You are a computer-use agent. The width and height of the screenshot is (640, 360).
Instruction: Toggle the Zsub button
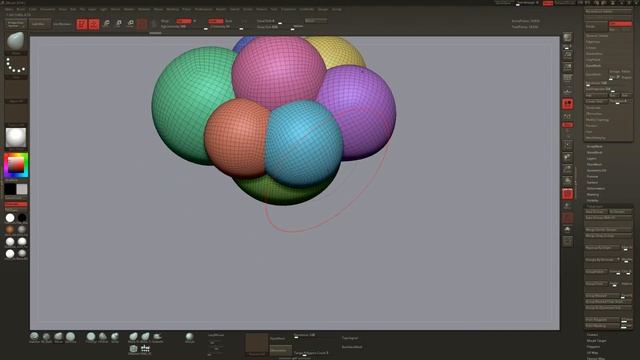click(229, 21)
